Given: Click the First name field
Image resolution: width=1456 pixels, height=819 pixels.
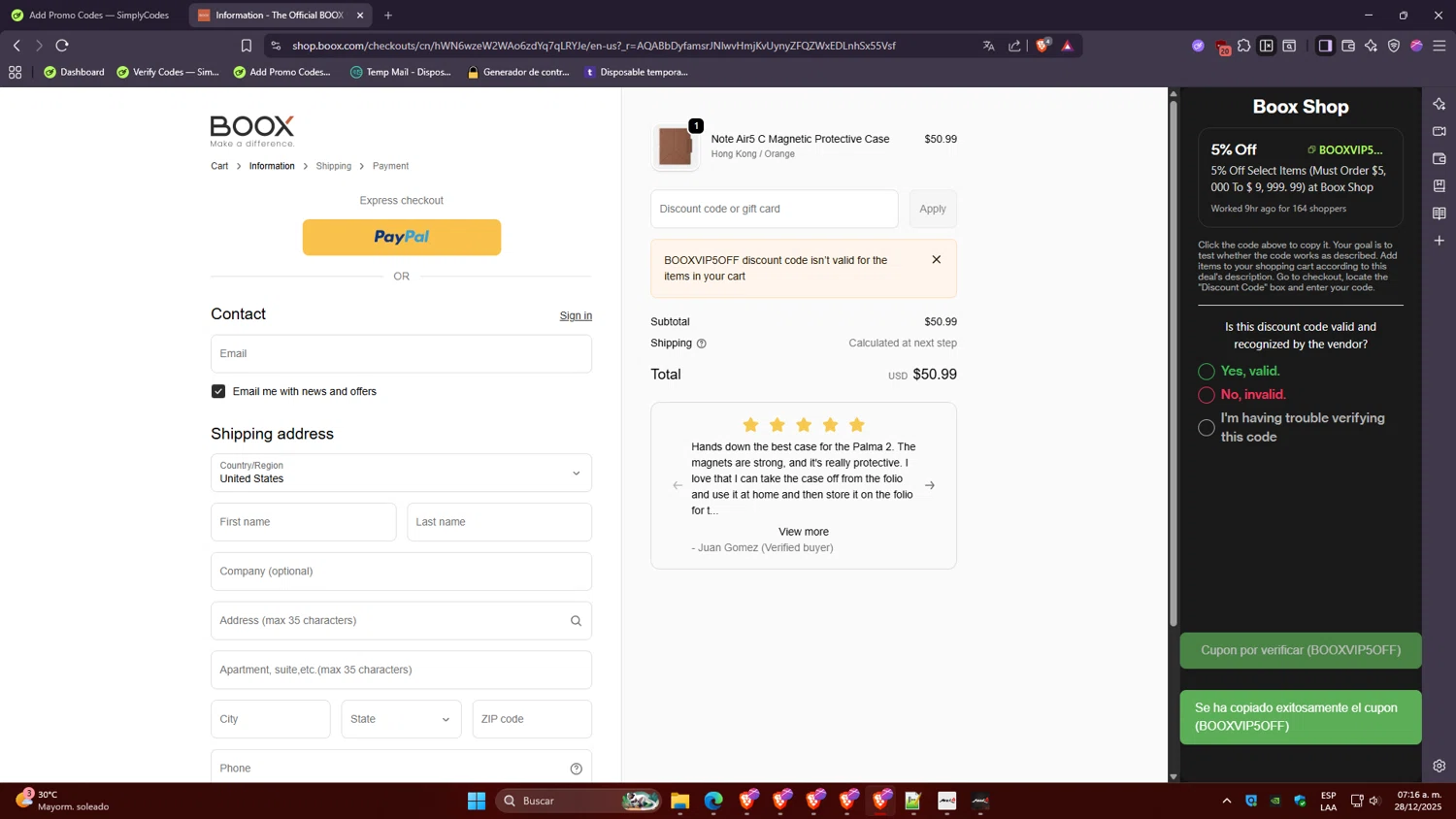Looking at the screenshot, I should [x=304, y=522].
